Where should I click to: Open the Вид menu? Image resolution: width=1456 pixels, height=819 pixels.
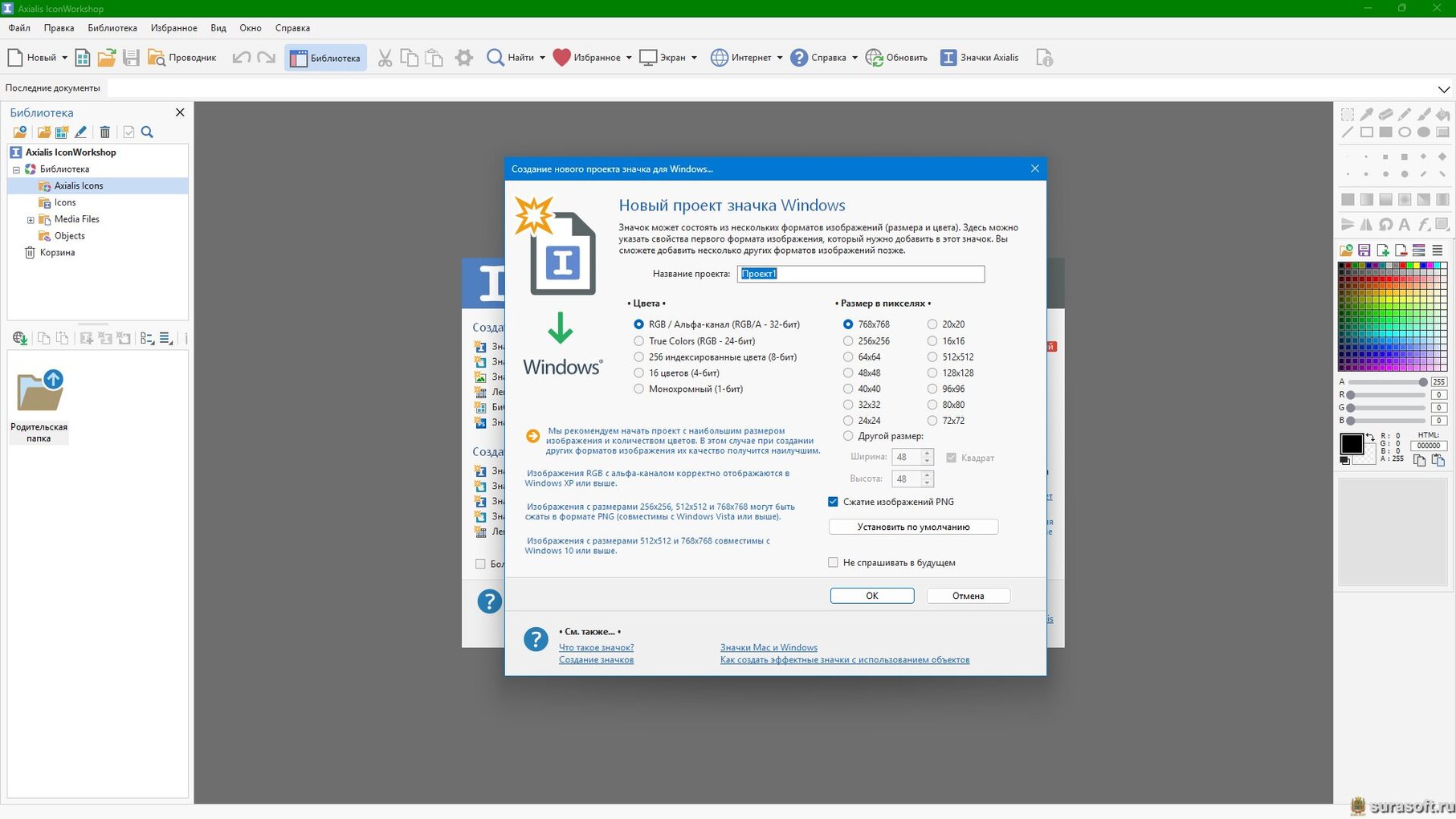point(218,28)
